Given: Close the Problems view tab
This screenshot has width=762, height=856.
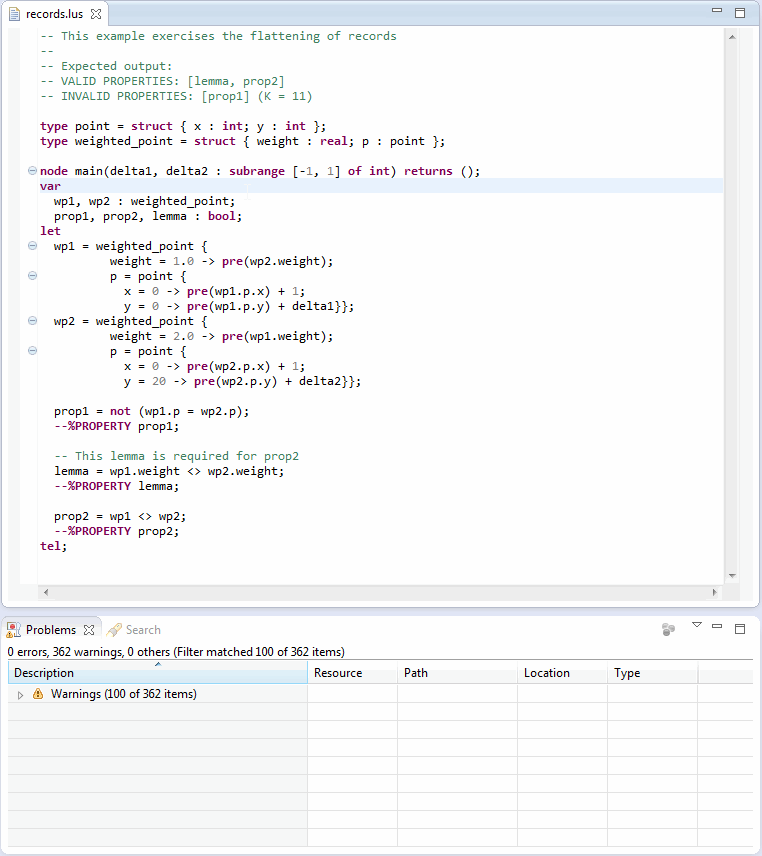Looking at the screenshot, I should (89, 630).
